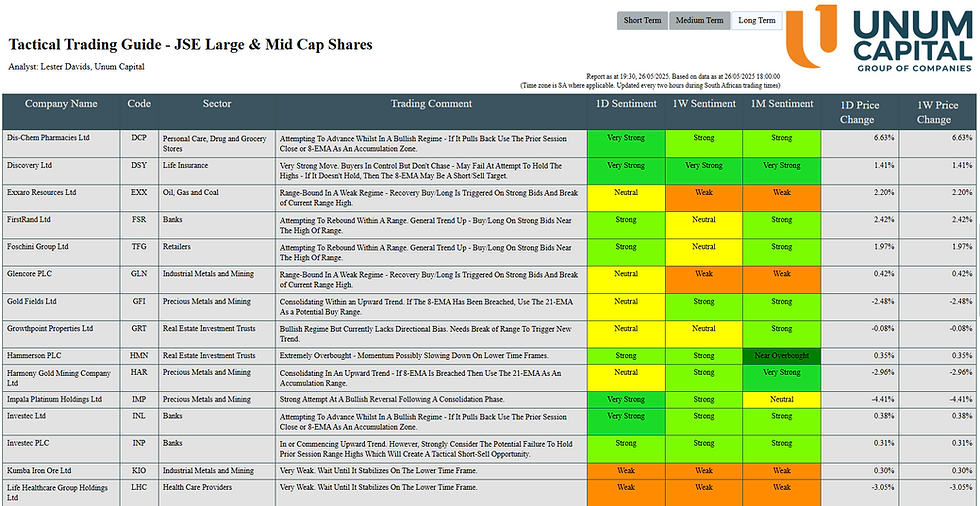This screenshot has width=980, height=506.
Task: Click the Unum Capital logo
Action: pyautogui.click(x=880, y=37)
